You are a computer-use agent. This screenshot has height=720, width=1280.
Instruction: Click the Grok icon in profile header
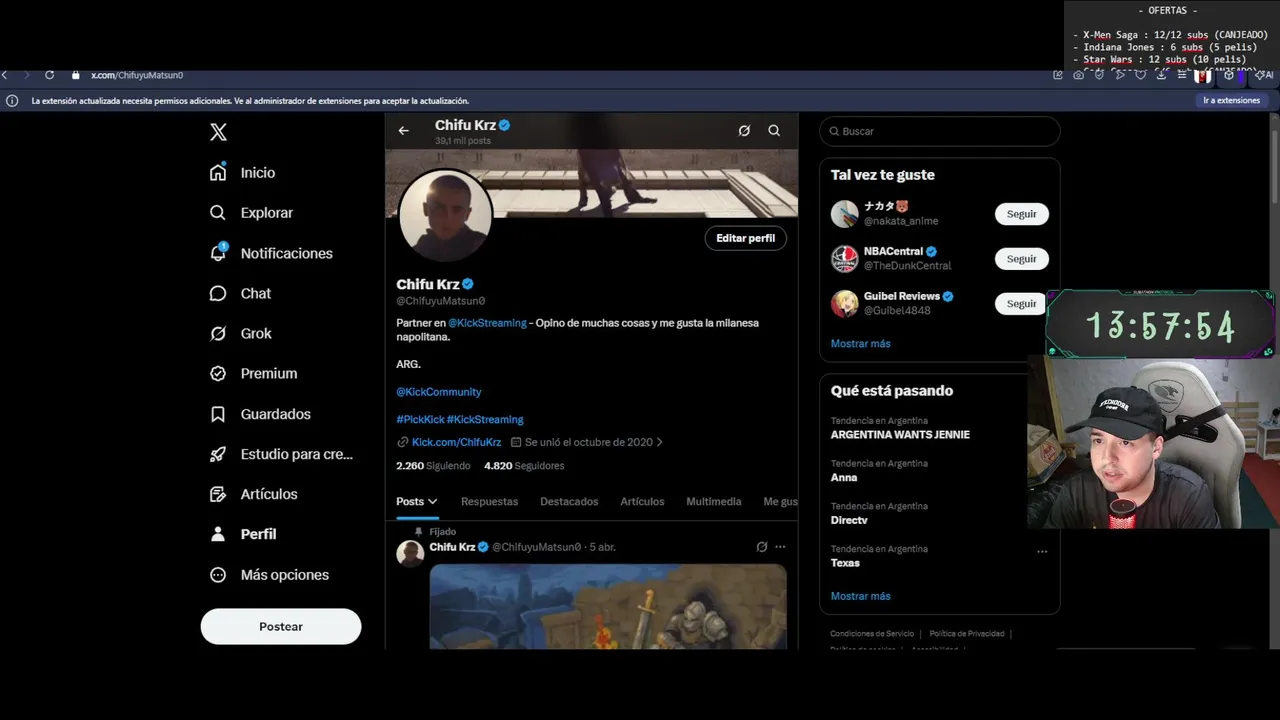click(744, 130)
